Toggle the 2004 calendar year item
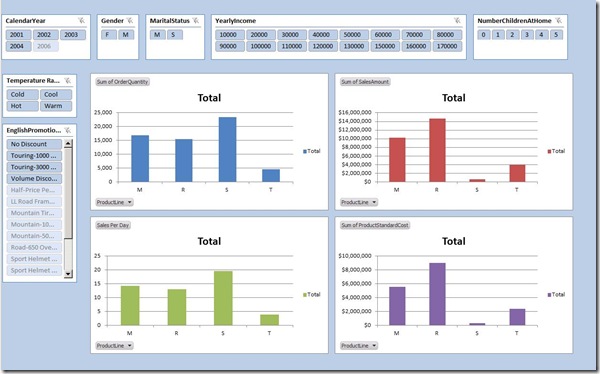Viewport: 600px width, 374px height. 18,46
